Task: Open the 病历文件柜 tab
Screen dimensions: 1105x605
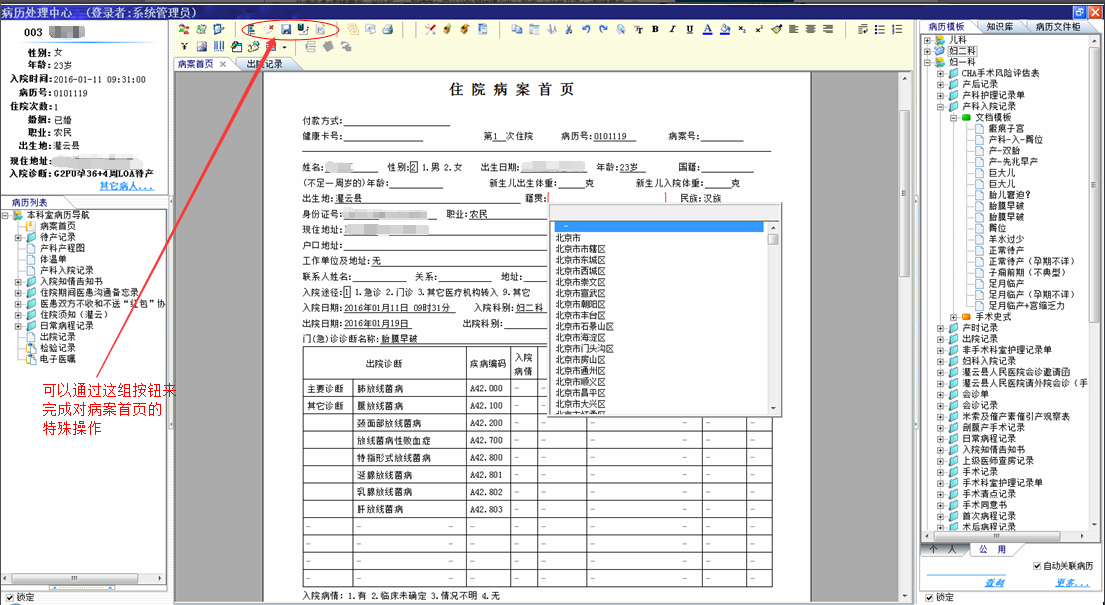Action: [x=1058, y=27]
